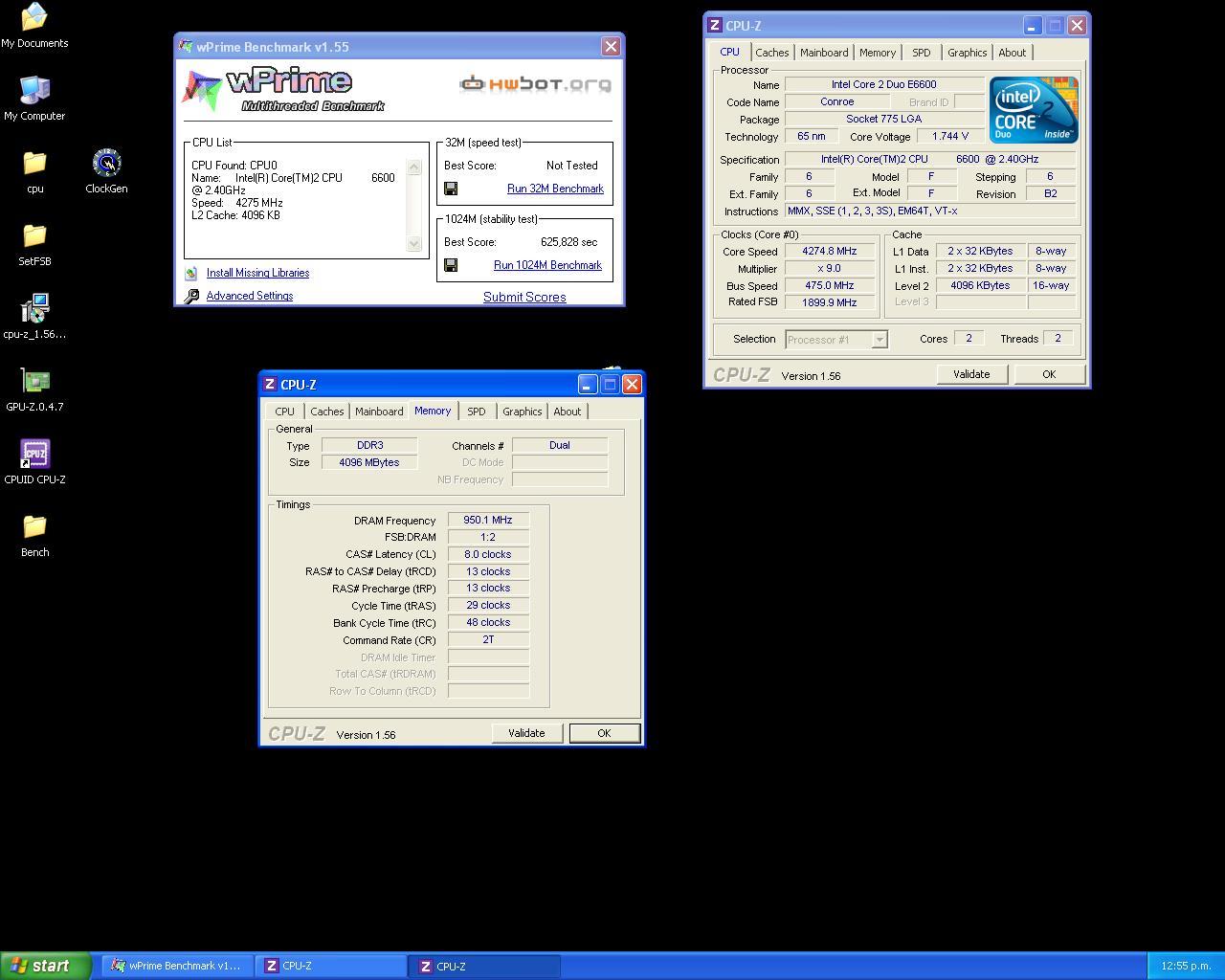Open the Bench folder icon

click(x=34, y=526)
